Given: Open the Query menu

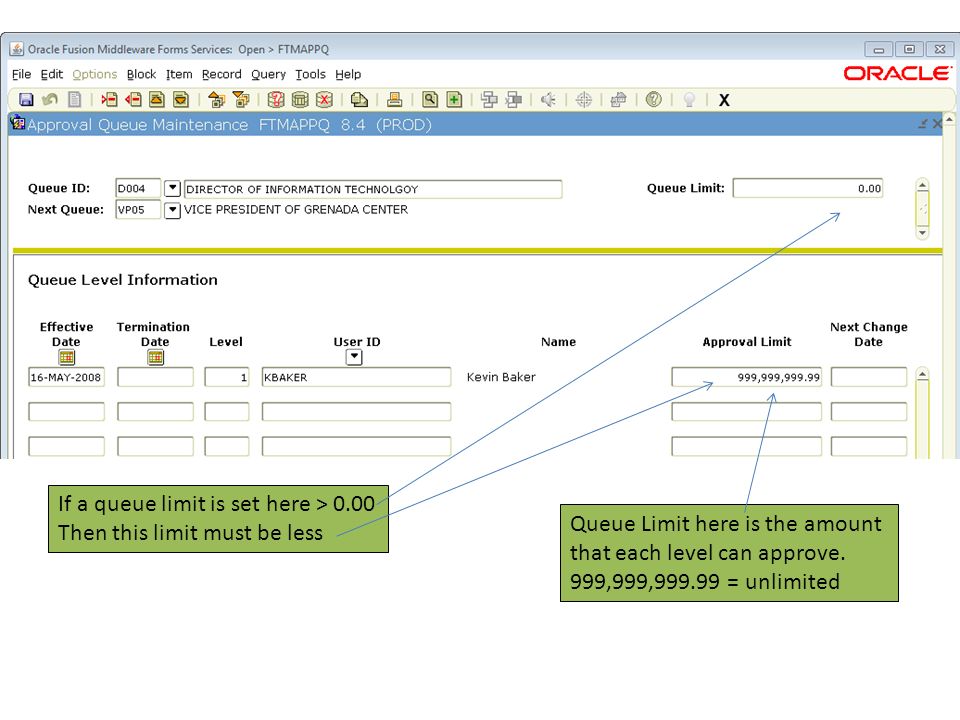Looking at the screenshot, I should point(268,74).
